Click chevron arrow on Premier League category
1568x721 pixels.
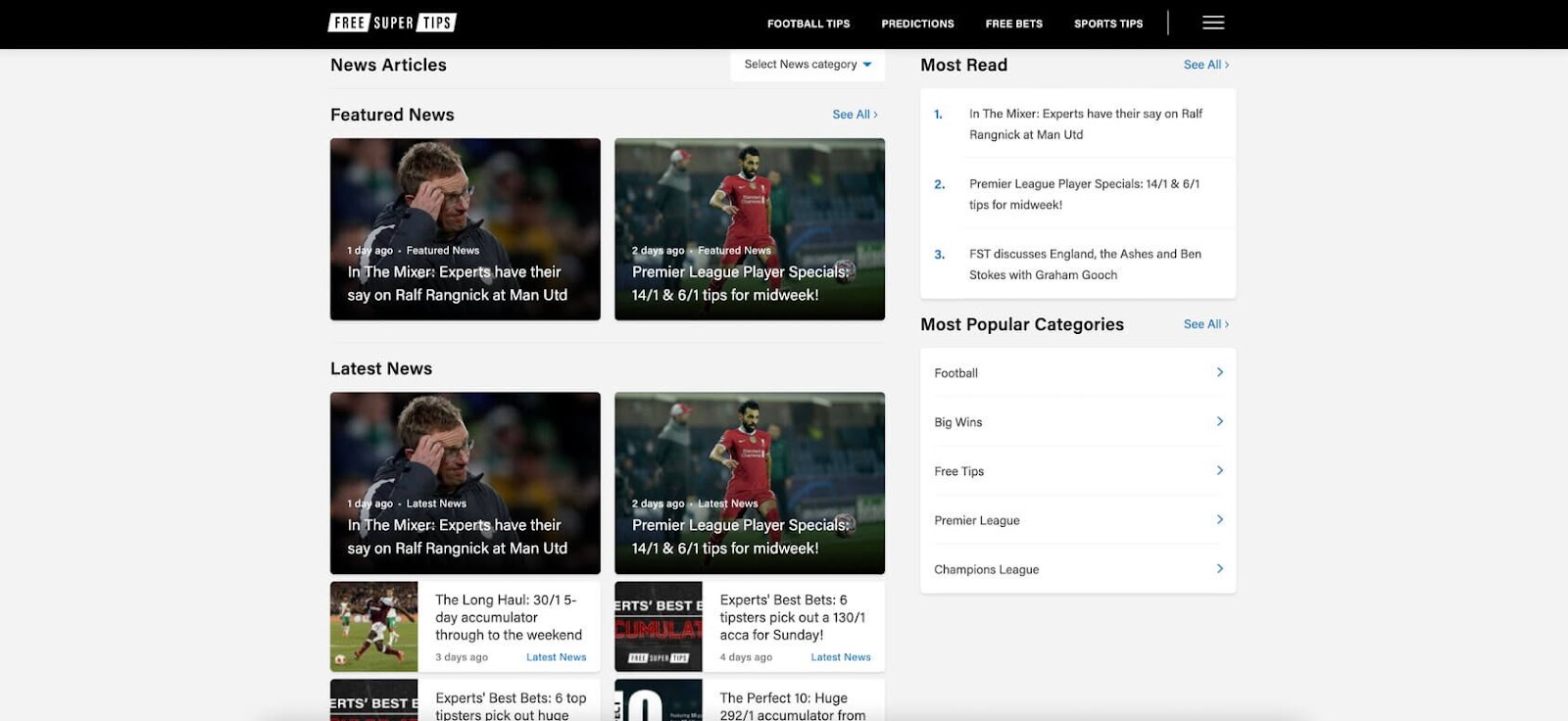pyautogui.click(x=1219, y=519)
